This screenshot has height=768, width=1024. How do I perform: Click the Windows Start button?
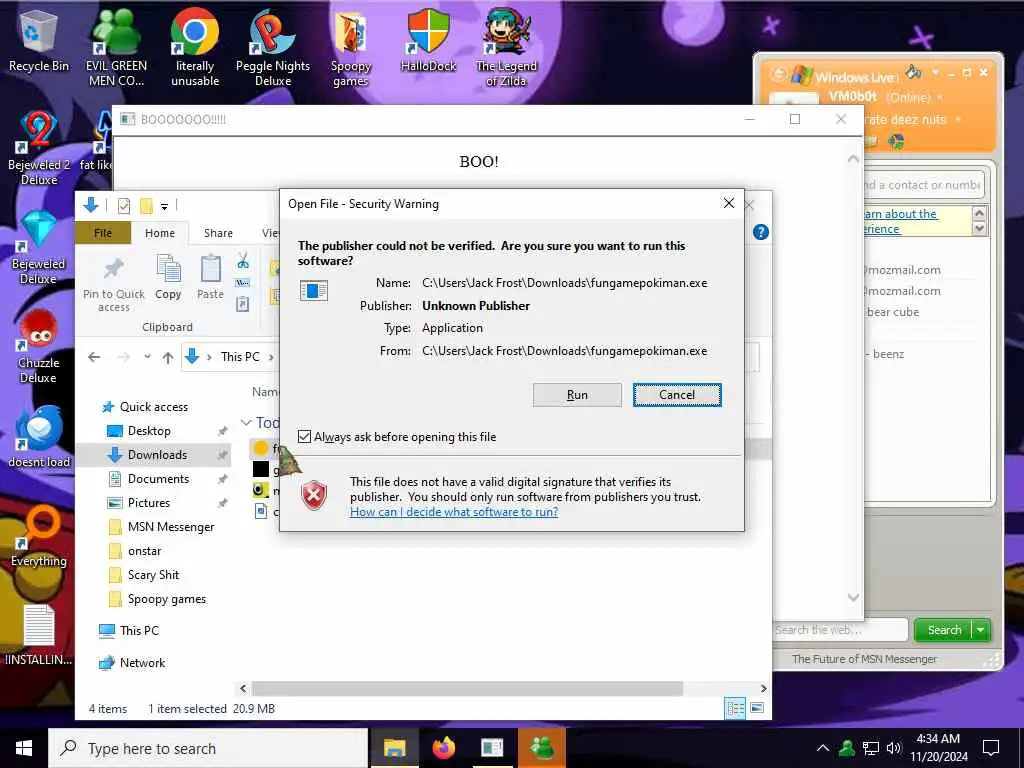click(x=24, y=748)
